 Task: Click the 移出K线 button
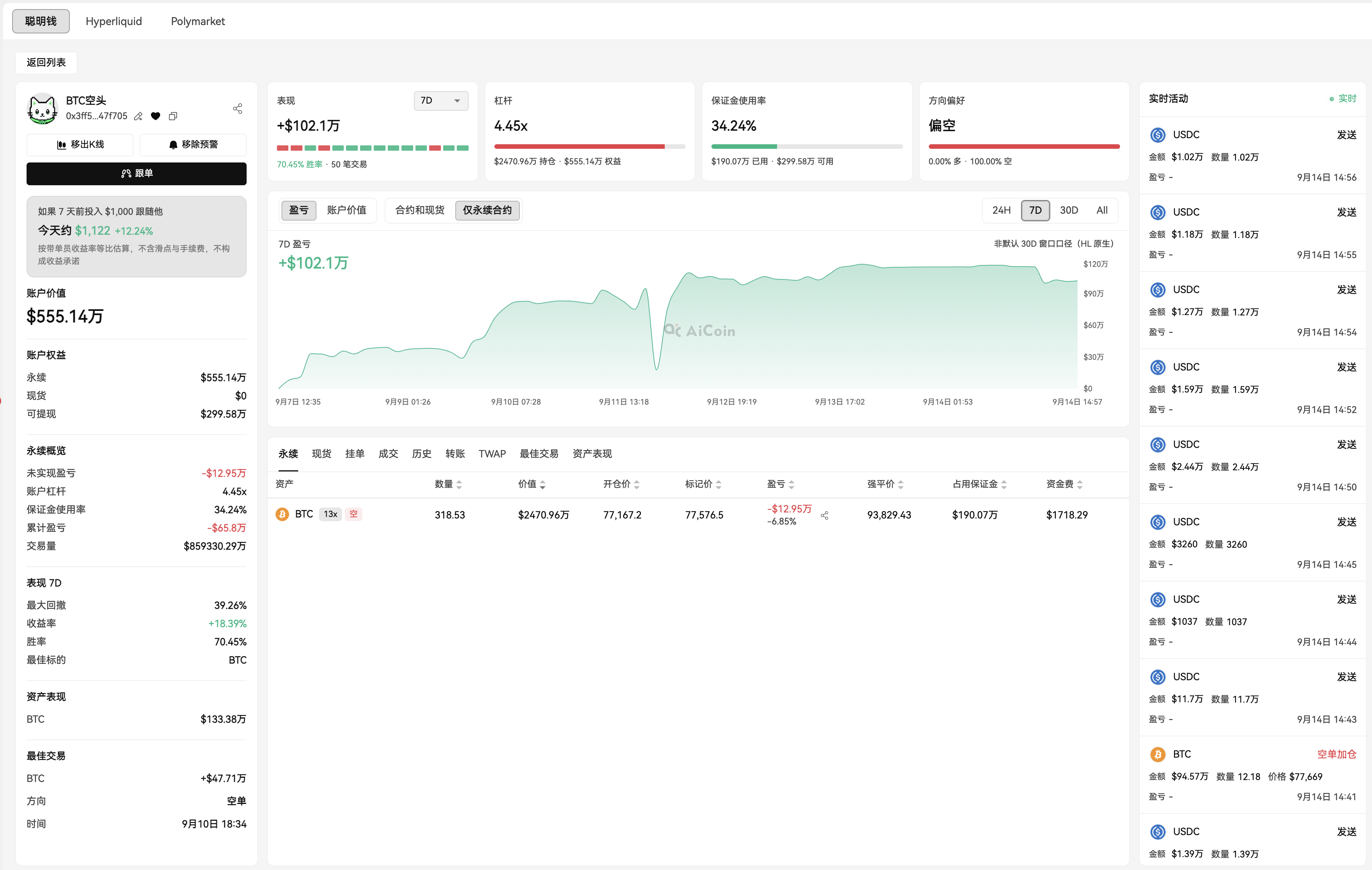[80, 144]
